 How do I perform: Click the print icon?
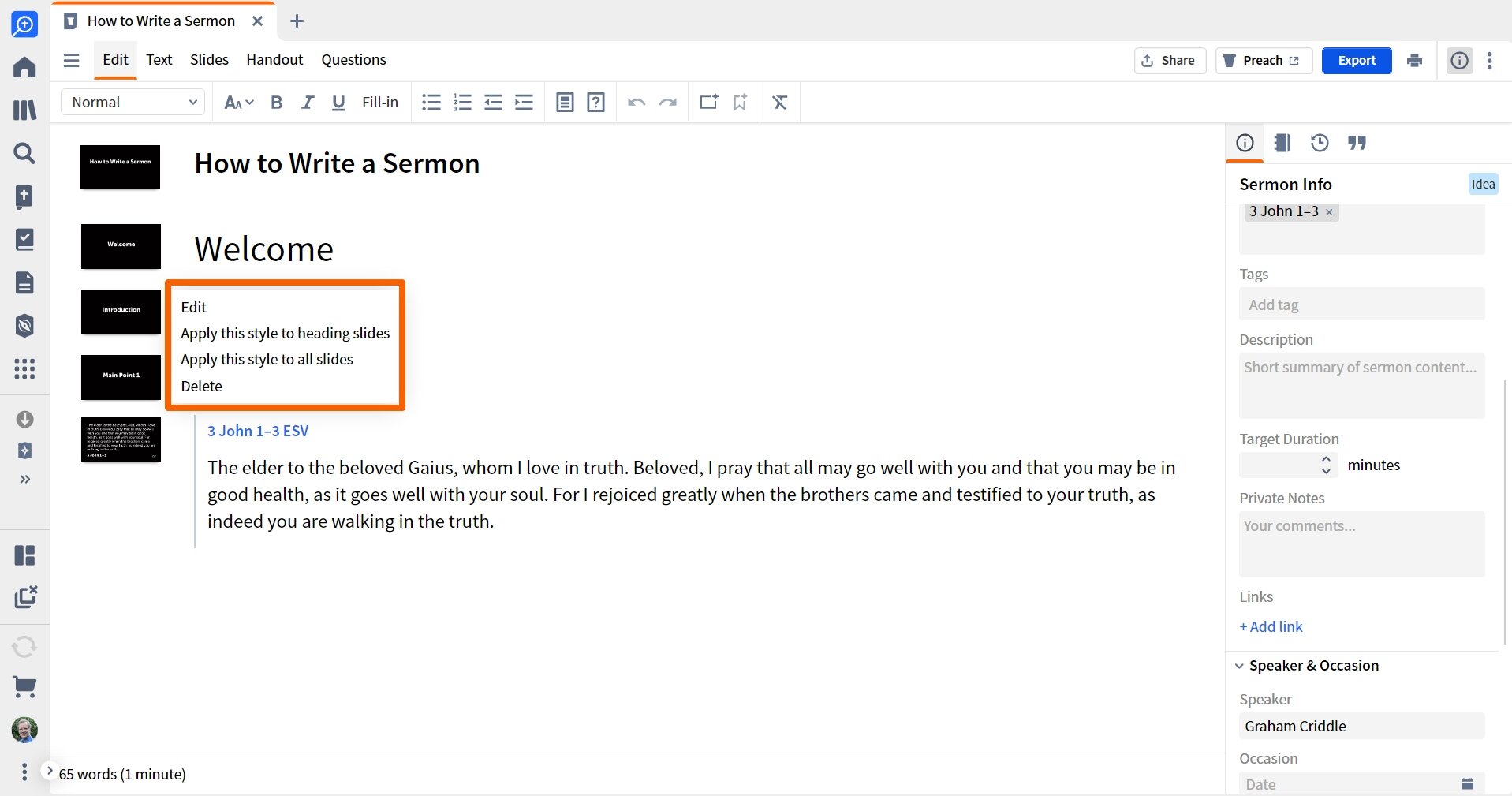(1414, 61)
